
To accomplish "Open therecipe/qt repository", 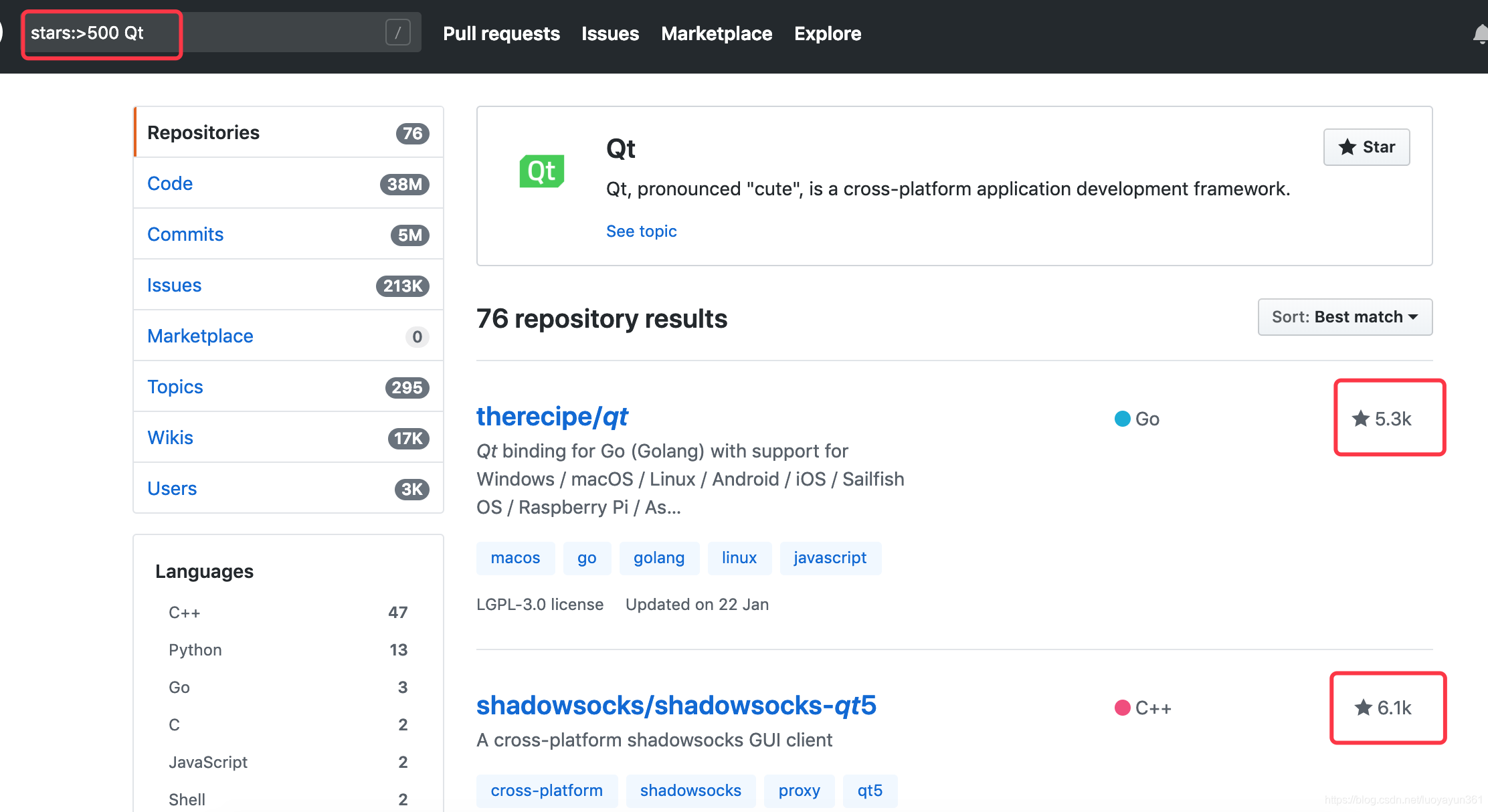I will point(551,417).
